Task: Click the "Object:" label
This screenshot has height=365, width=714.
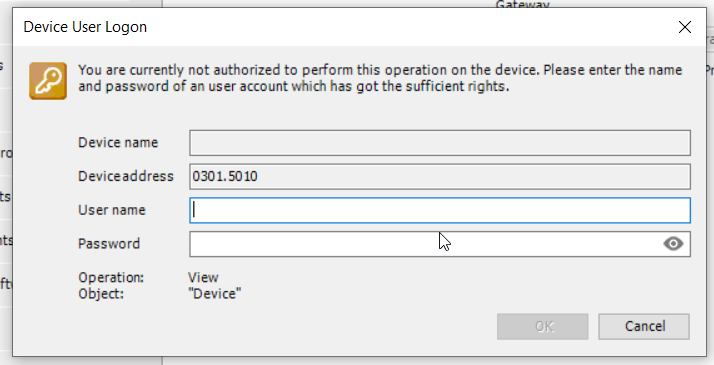Action: (101, 294)
